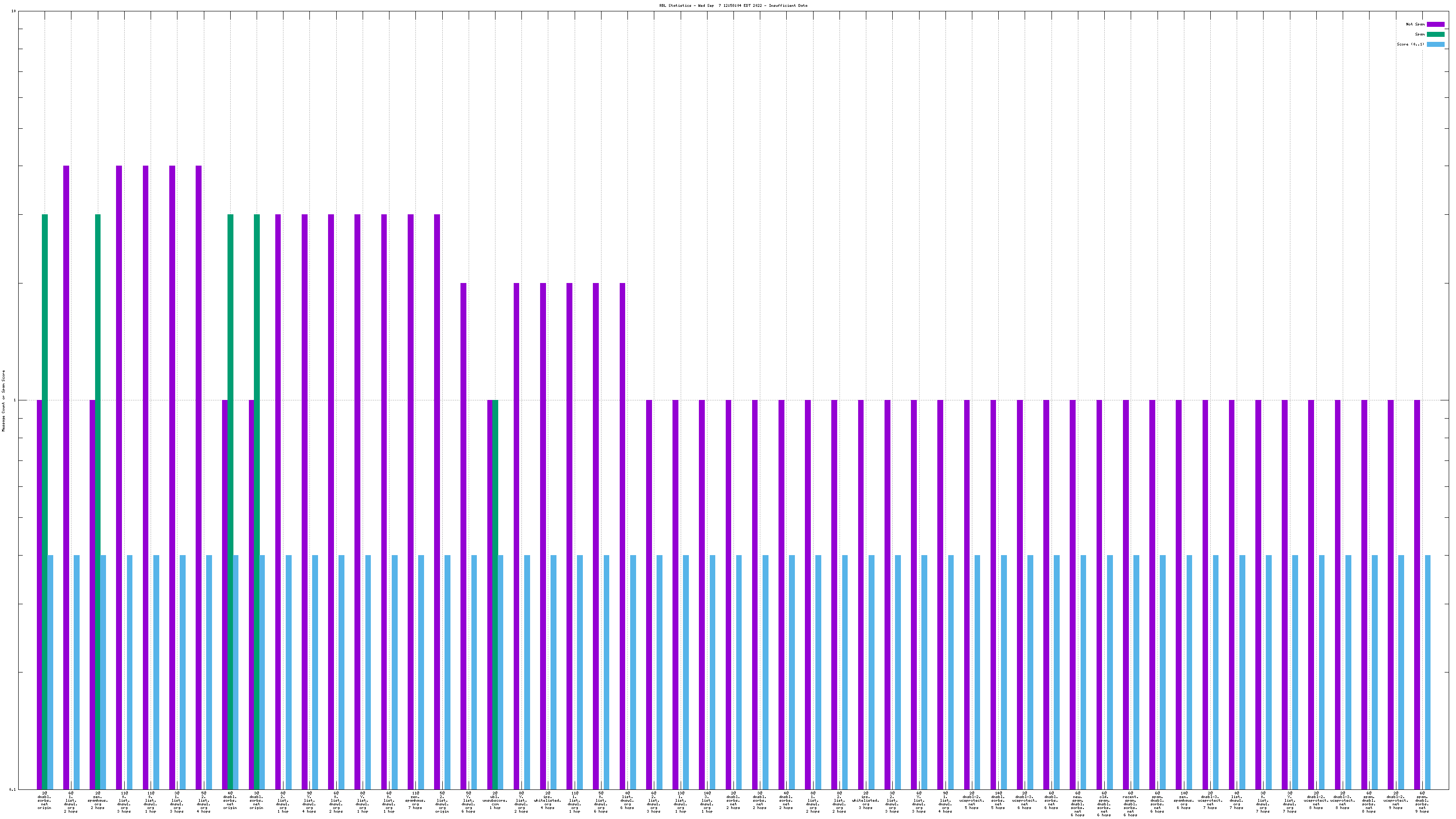The image size is (1456, 819).
Task: Click the new.spam.dnsbl.sorbs.net 6 hops label
Action: [1077, 804]
